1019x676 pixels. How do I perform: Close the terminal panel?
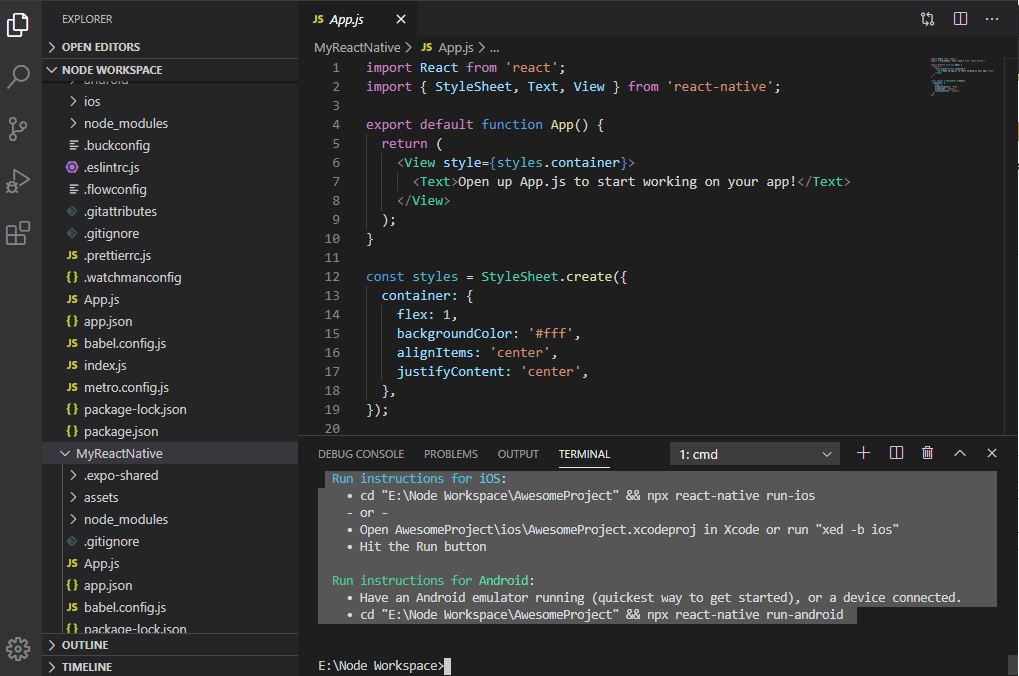pos(992,453)
